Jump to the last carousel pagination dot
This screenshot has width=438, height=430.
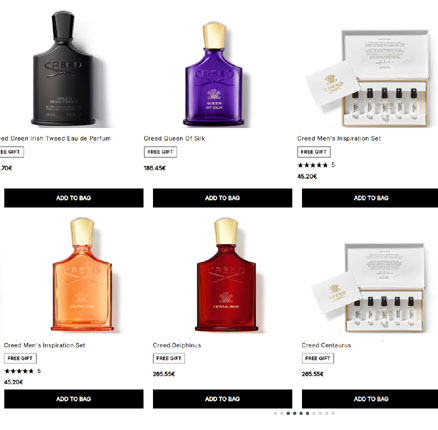pos(333,413)
